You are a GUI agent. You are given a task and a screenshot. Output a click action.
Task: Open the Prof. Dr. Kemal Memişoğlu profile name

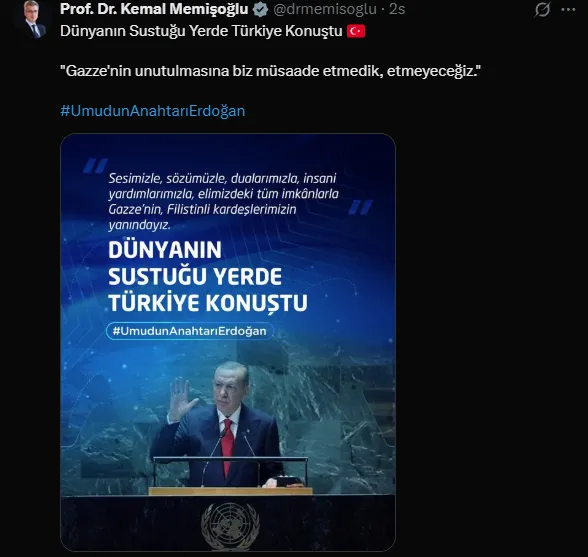click(x=154, y=9)
